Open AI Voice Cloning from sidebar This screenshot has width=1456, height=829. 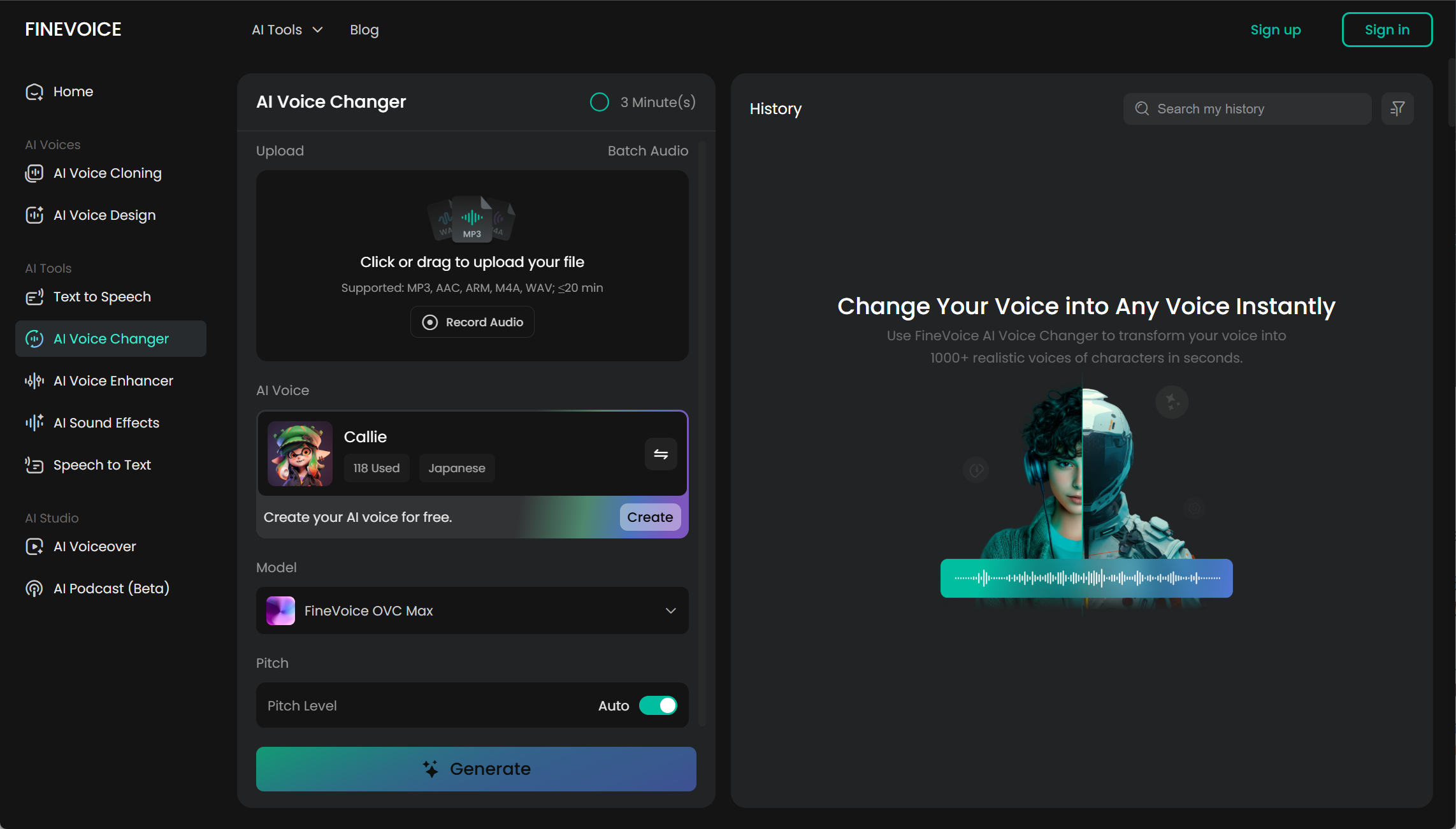click(107, 173)
